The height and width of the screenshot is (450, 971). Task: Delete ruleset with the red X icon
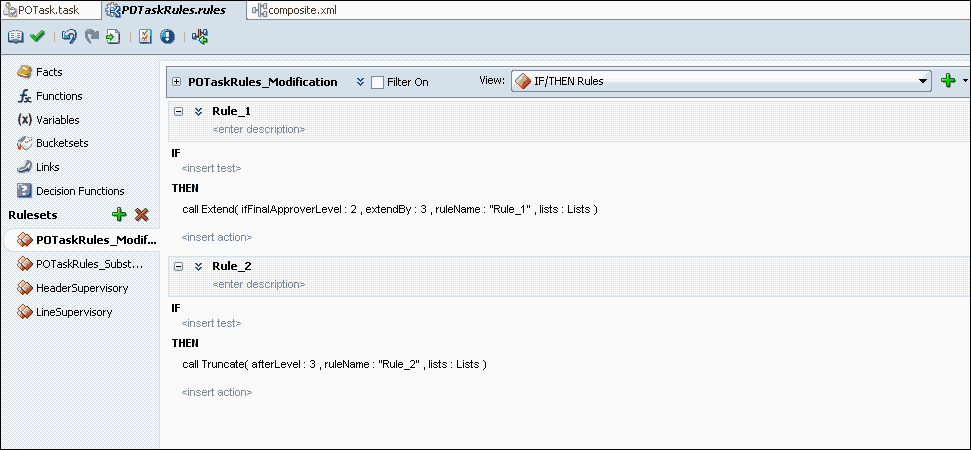pyautogui.click(x=142, y=215)
